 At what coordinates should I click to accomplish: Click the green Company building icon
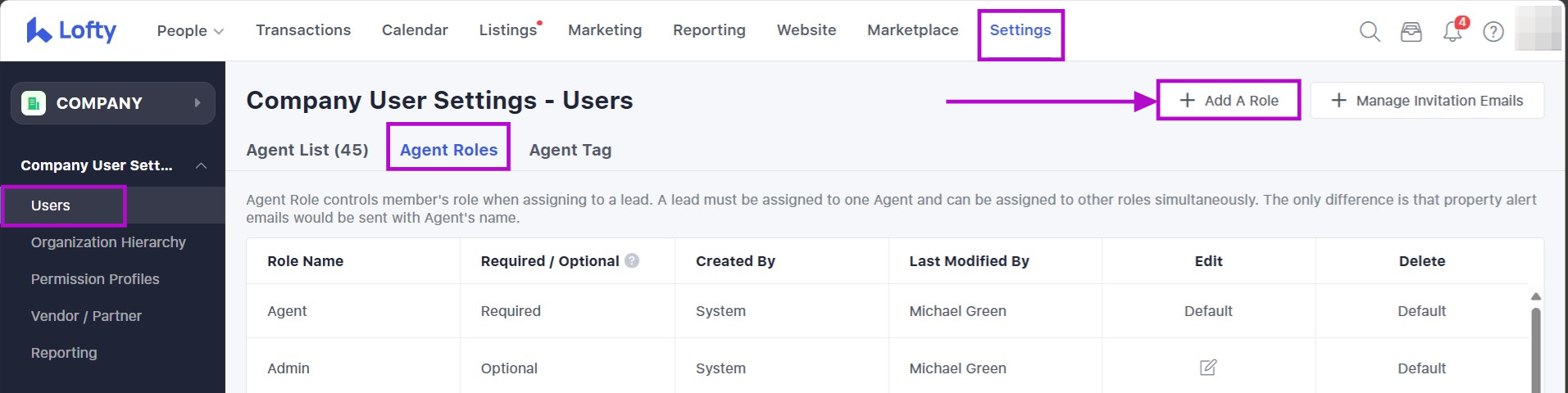[34, 103]
